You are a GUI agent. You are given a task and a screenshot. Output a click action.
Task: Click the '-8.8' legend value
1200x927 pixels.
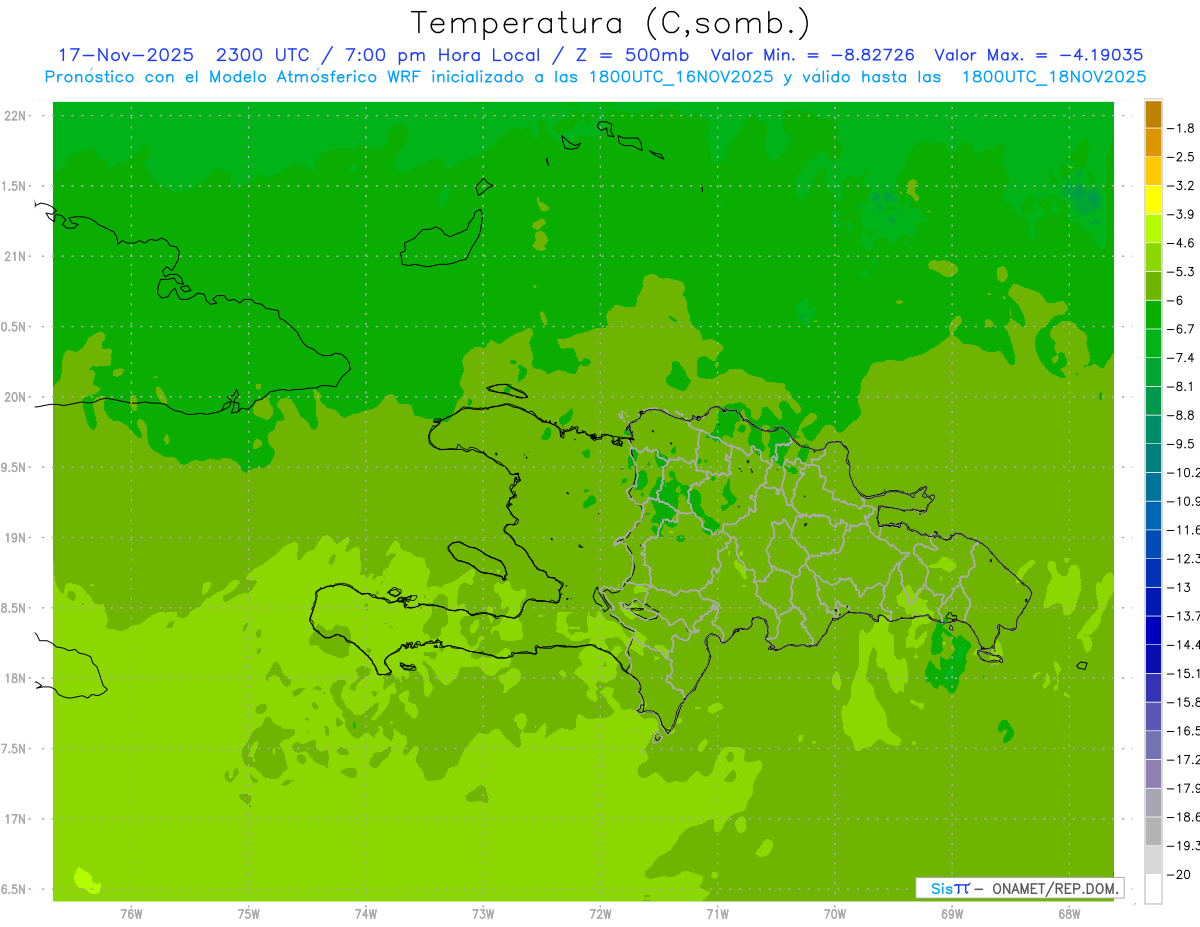coord(1182,415)
